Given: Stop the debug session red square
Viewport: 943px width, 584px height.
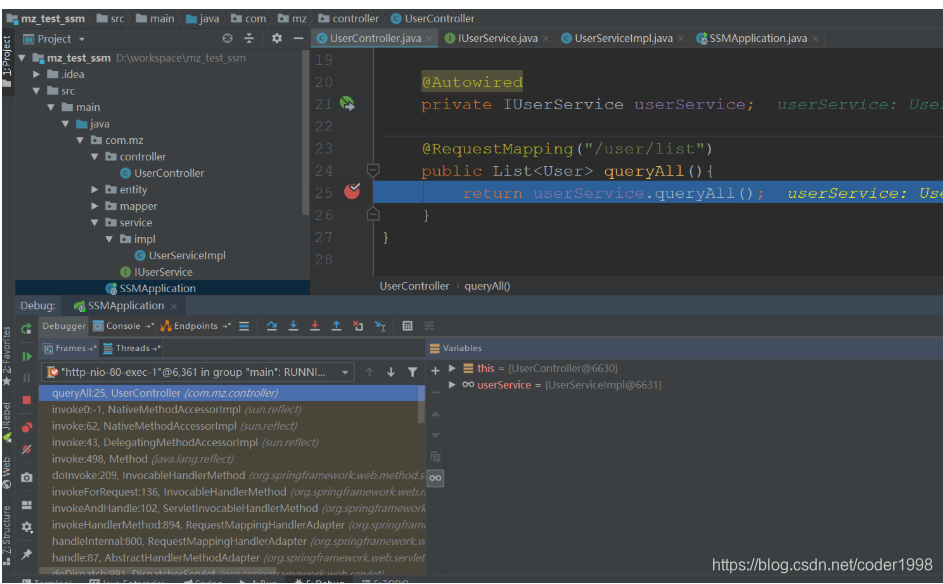Looking at the screenshot, I should point(26,400).
